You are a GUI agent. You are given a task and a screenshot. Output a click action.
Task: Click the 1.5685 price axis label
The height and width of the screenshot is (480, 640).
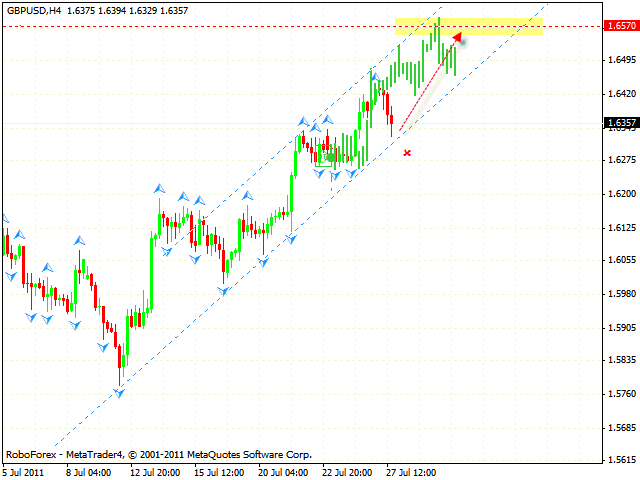pos(622,427)
